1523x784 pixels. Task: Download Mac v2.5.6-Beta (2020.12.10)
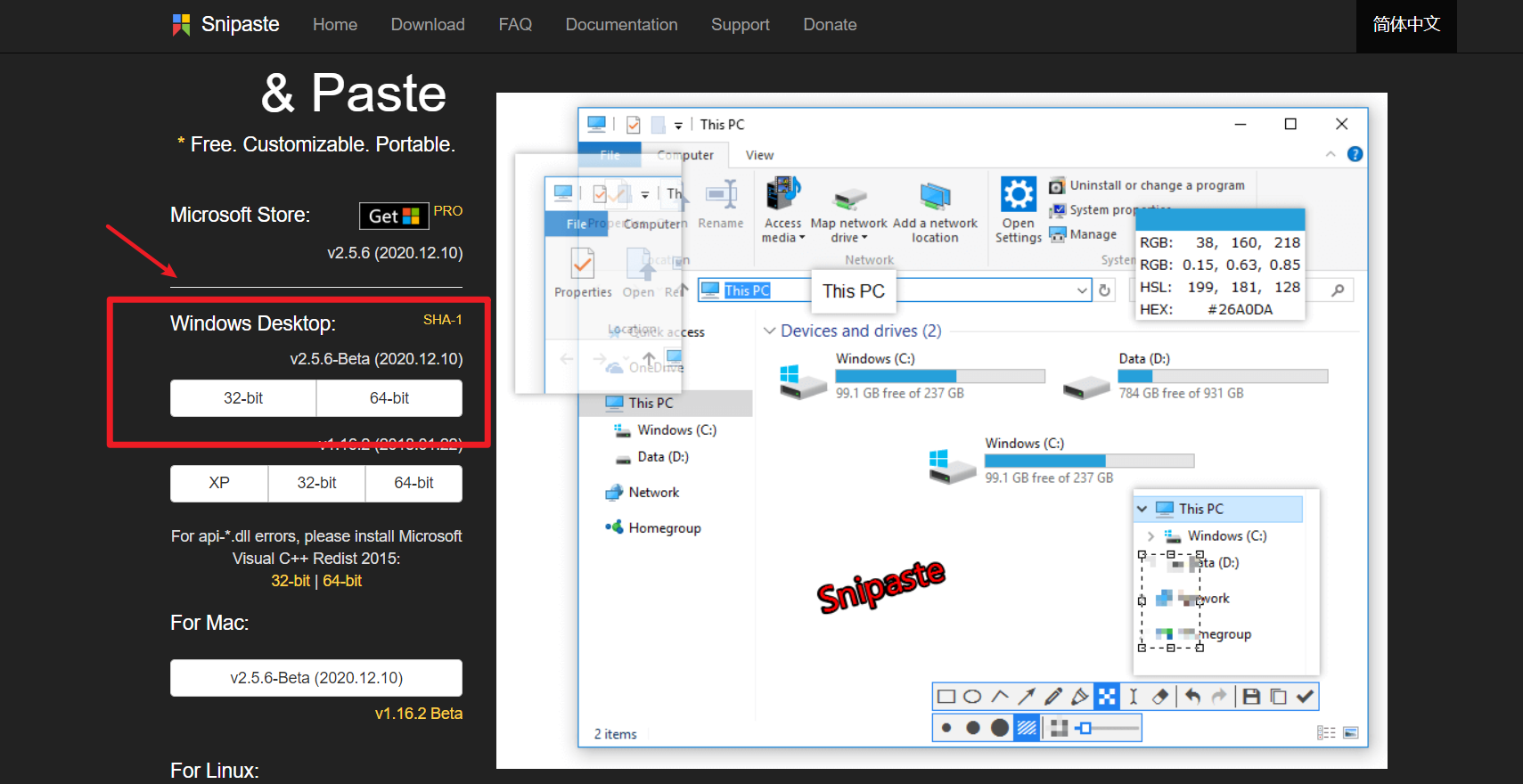click(316, 678)
